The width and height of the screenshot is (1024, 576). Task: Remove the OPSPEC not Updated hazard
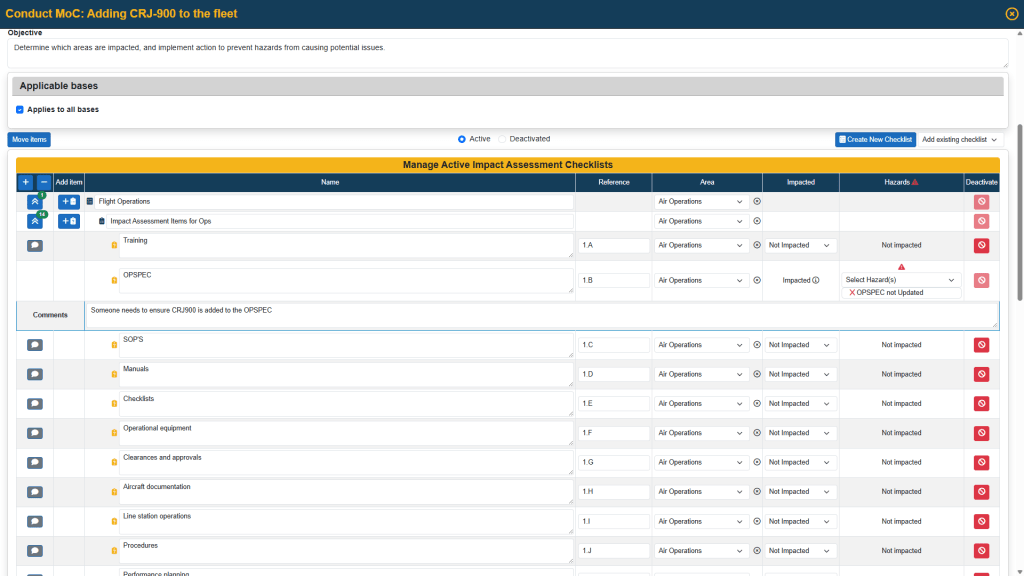(x=852, y=293)
